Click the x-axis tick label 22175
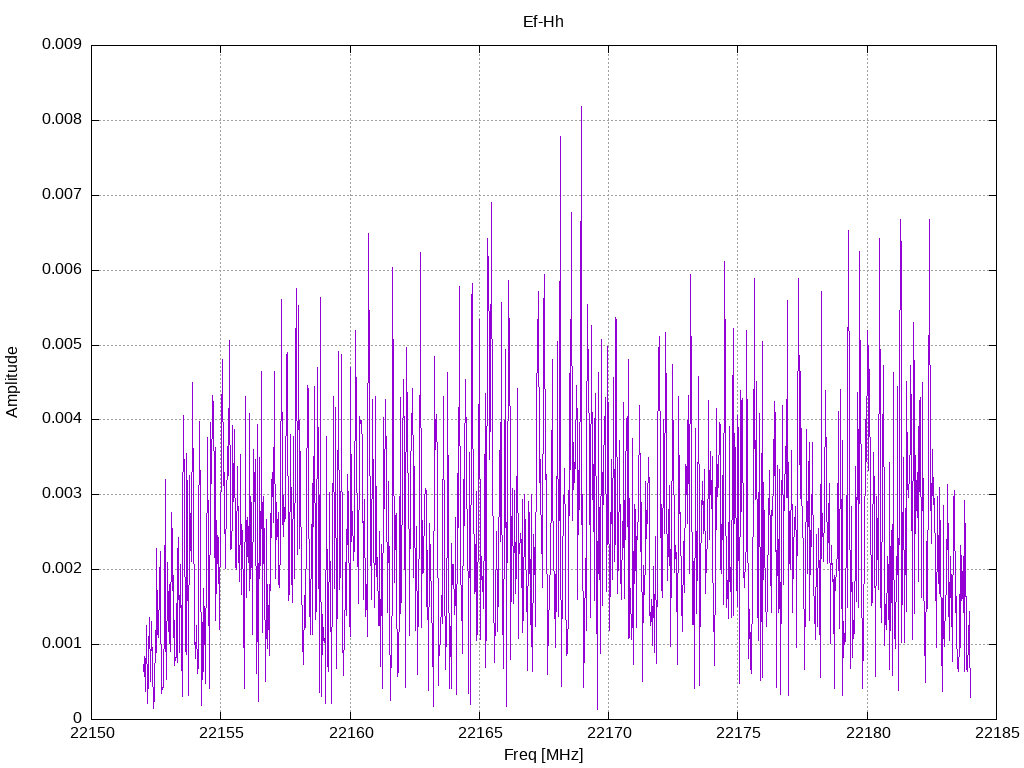Viewport: 1024px width, 768px height. (x=738, y=733)
